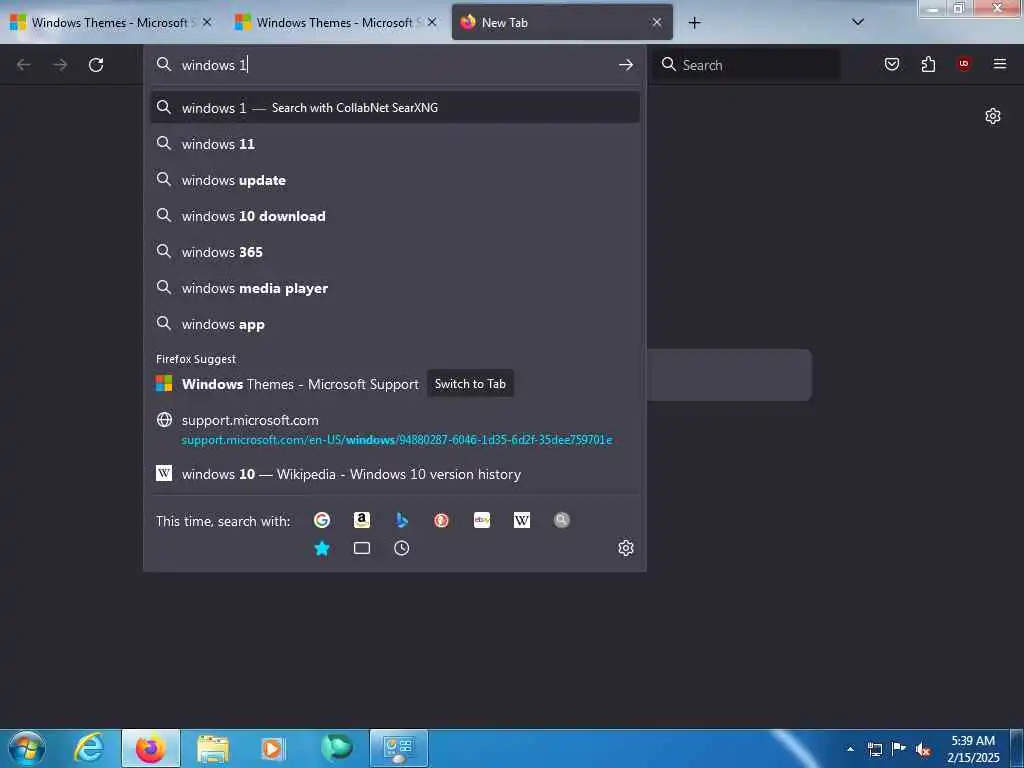Viewport: 1024px width, 768px height.
Task: Expand the list all tabs chevron
Action: [x=858, y=22]
